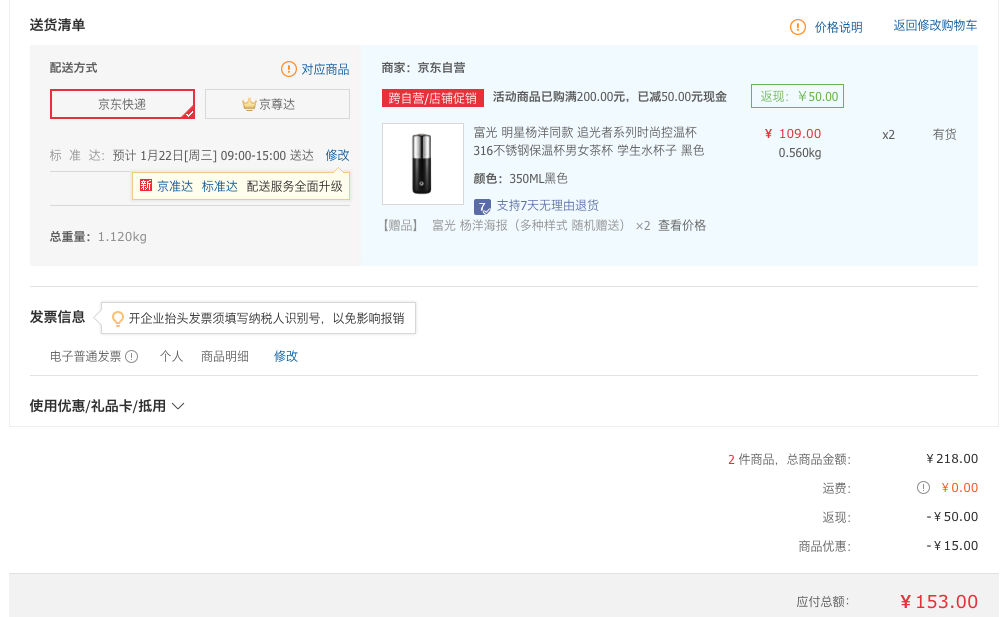Open the 对应商品 link
Screen dimensions: 1006x617
point(325,69)
